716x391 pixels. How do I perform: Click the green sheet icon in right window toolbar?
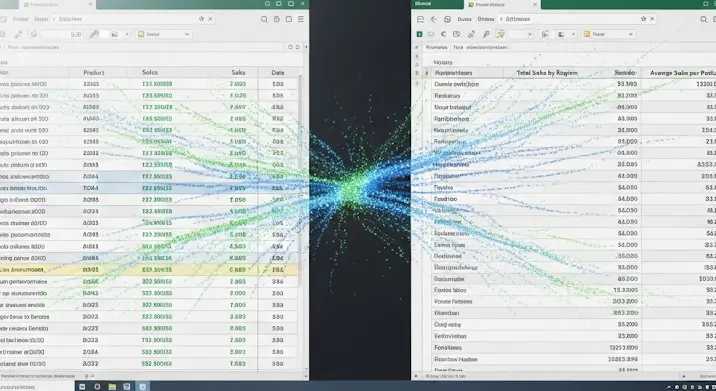click(x=419, y=34)
